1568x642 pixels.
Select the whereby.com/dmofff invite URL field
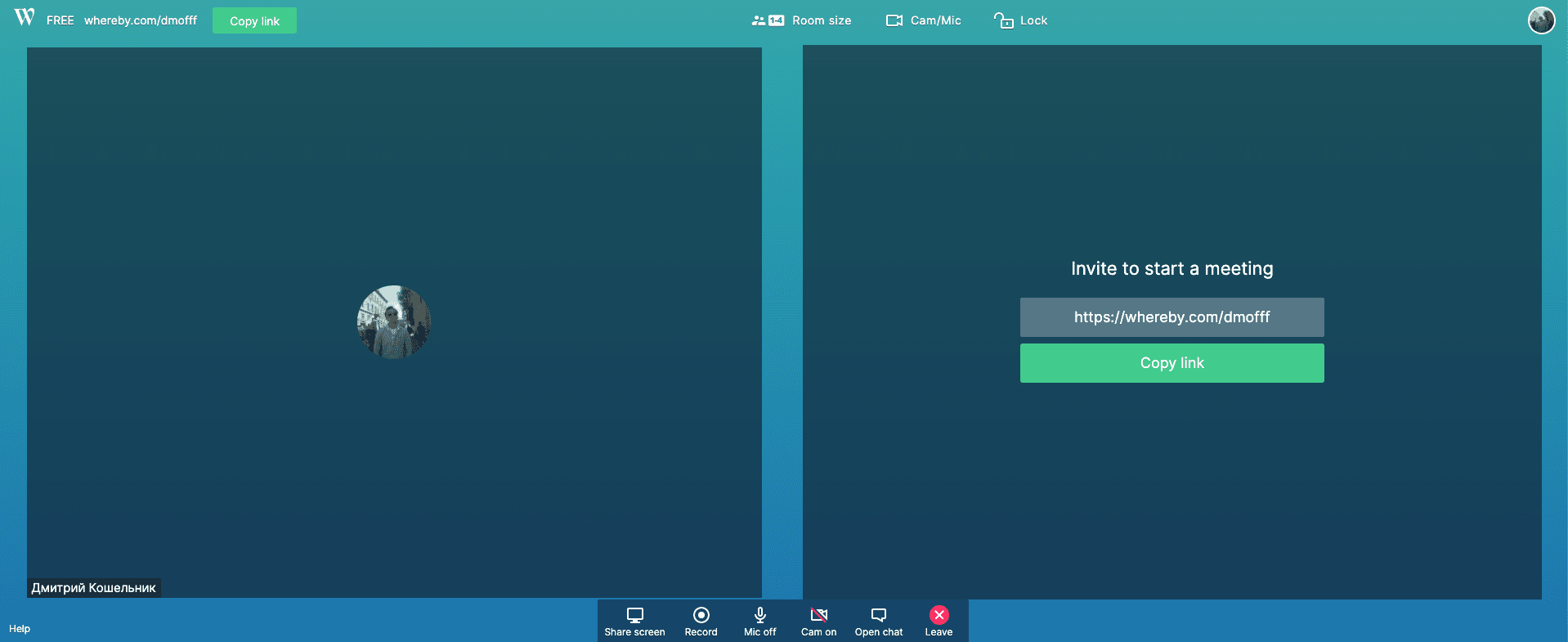(x=1172, y=317)
